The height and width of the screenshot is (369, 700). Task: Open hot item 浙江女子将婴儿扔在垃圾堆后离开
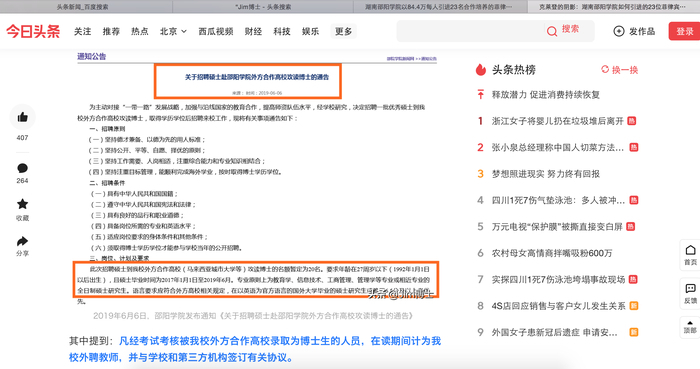click(x=557, y=121)
